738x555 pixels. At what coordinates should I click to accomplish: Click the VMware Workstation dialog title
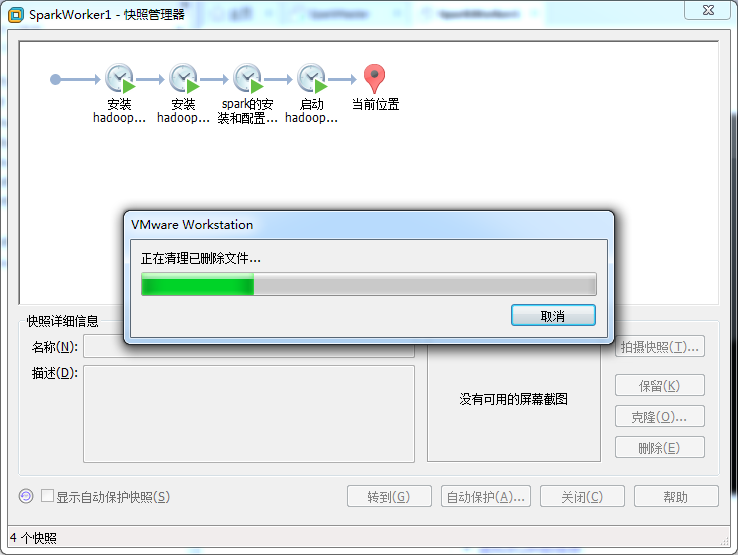192,225
